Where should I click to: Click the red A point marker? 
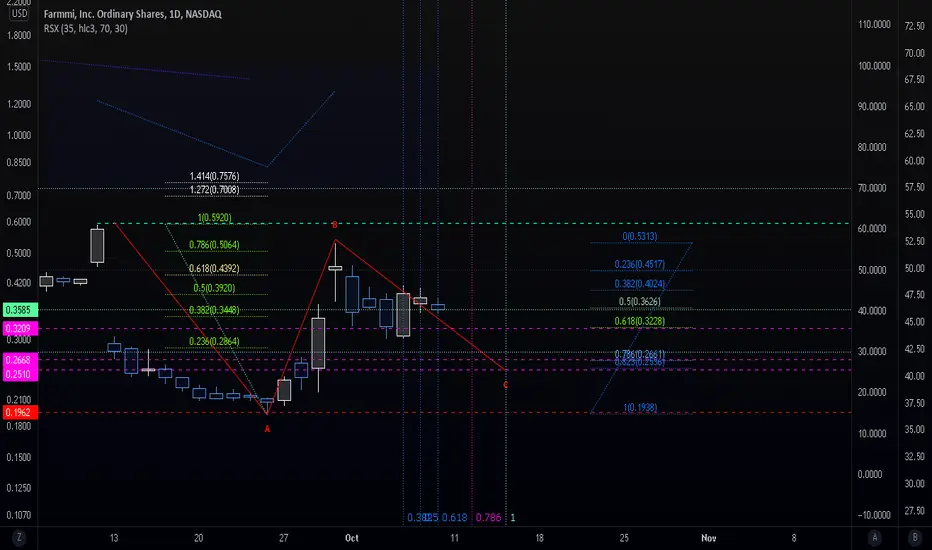[267, 429]
